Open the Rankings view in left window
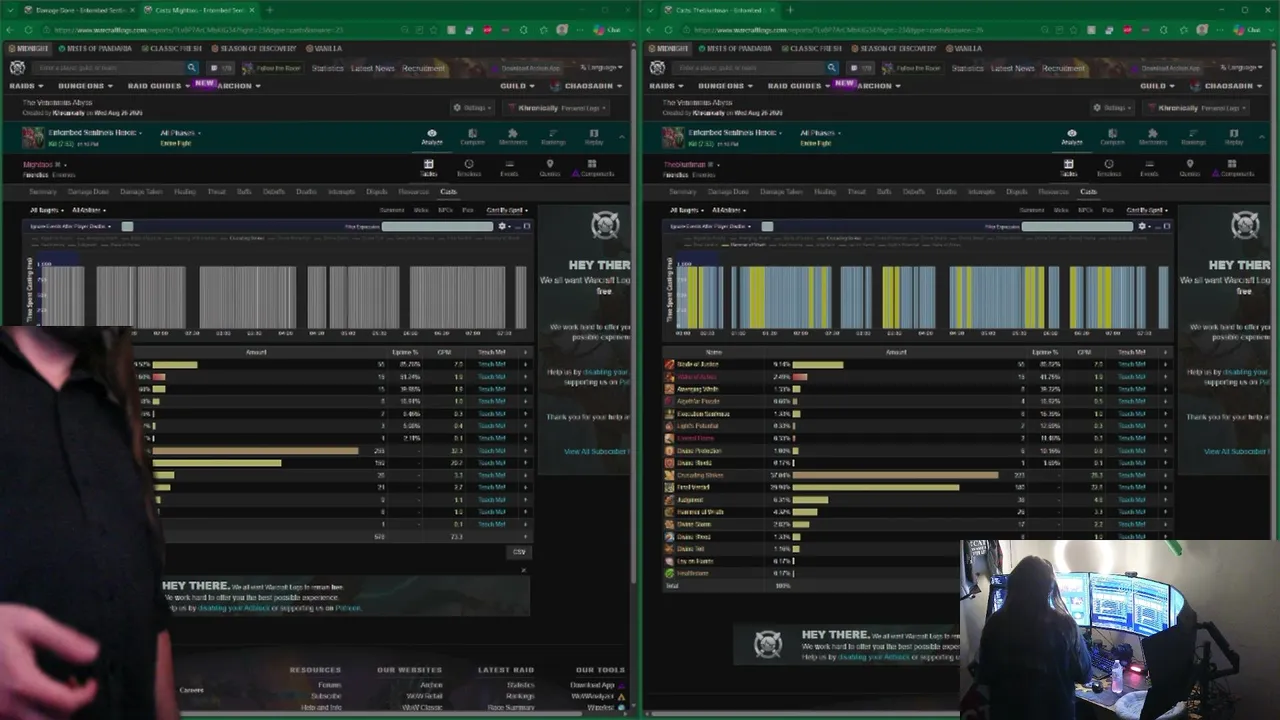The height and width of the screenshot is (720, 1280). pyautogui.click(x=553, y=137)
